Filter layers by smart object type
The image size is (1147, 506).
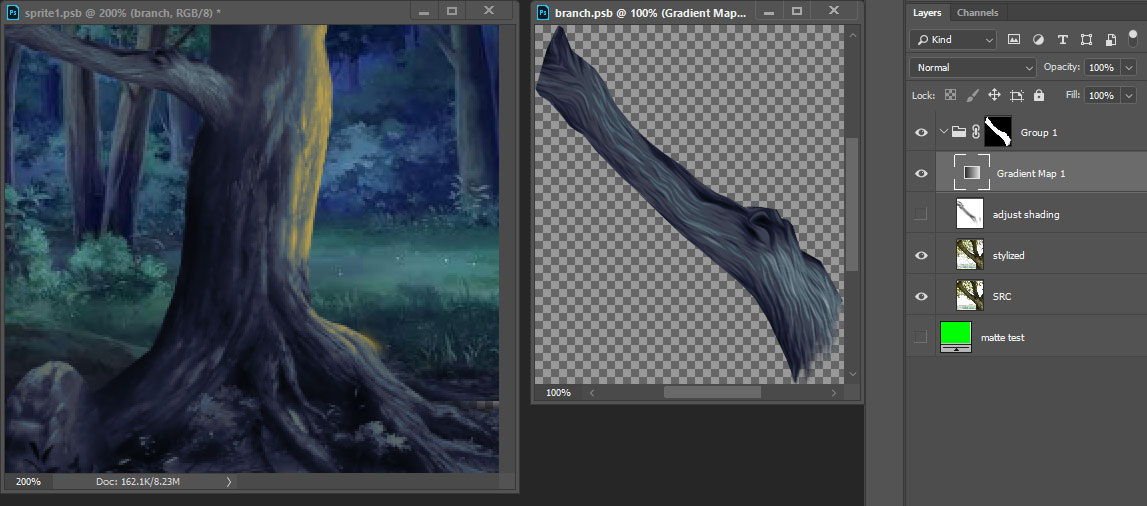click(1109, 40)
